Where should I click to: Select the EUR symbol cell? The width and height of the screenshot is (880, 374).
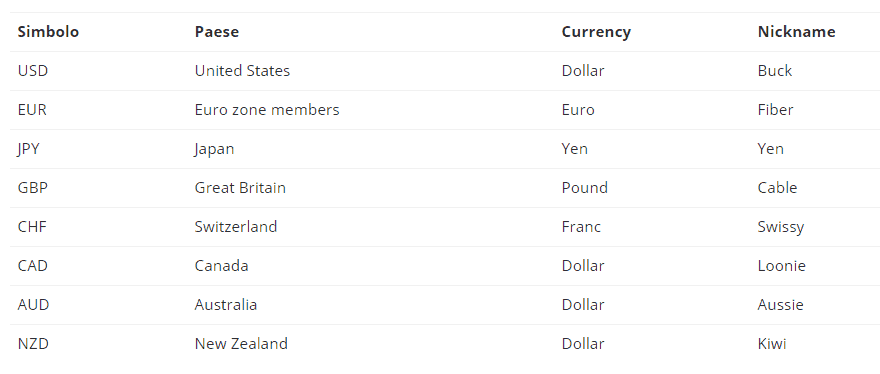[x=32, y=110]
